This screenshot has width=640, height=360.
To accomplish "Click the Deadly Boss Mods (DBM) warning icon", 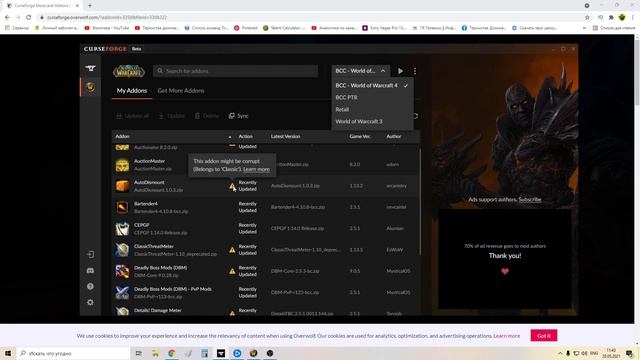I will pyautogui.click(x=232, y=271).
